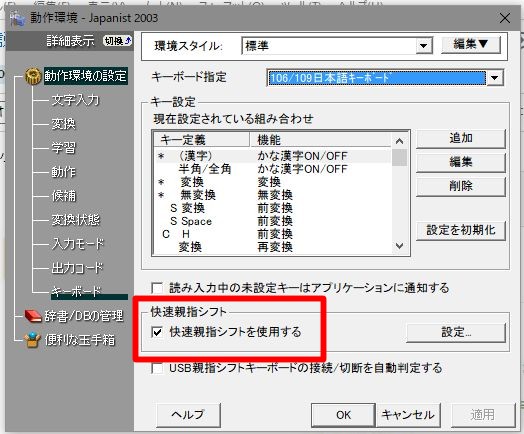Click the 追加 button
Viewport: 524px width, 434px height.
point(461,138)
